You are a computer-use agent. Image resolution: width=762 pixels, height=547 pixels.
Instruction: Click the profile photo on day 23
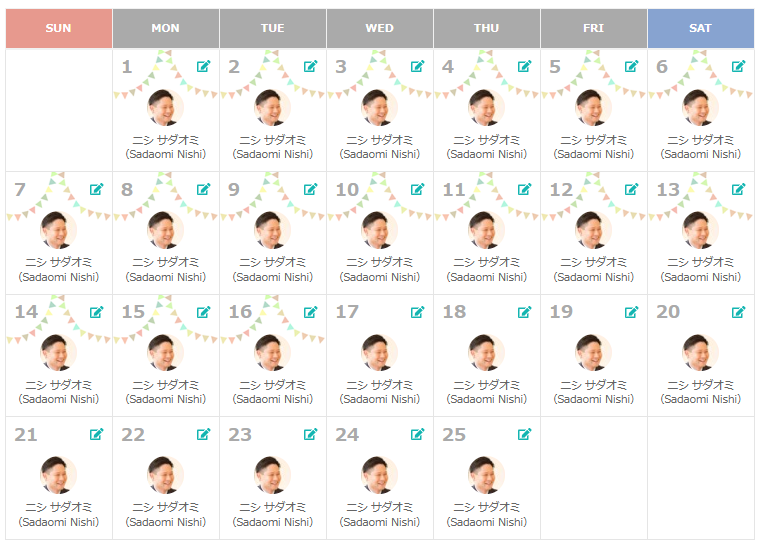(x=273, y=476)
